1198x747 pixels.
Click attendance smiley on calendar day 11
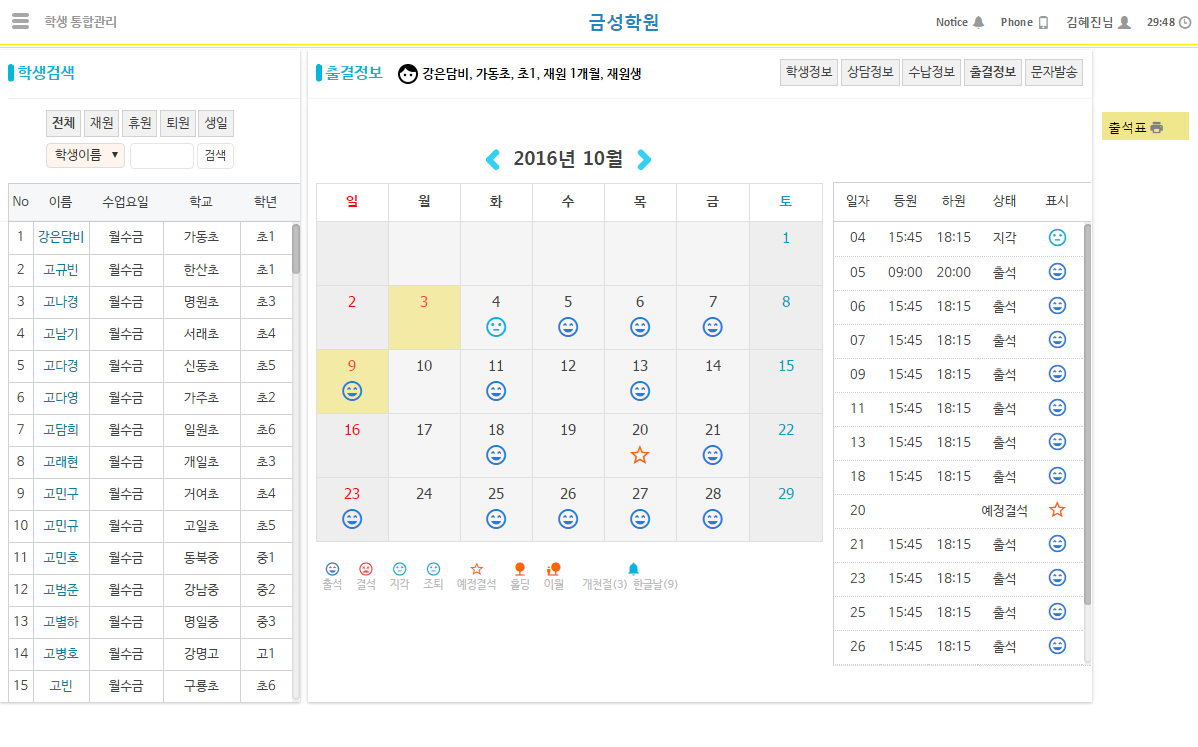click(496, 391)
